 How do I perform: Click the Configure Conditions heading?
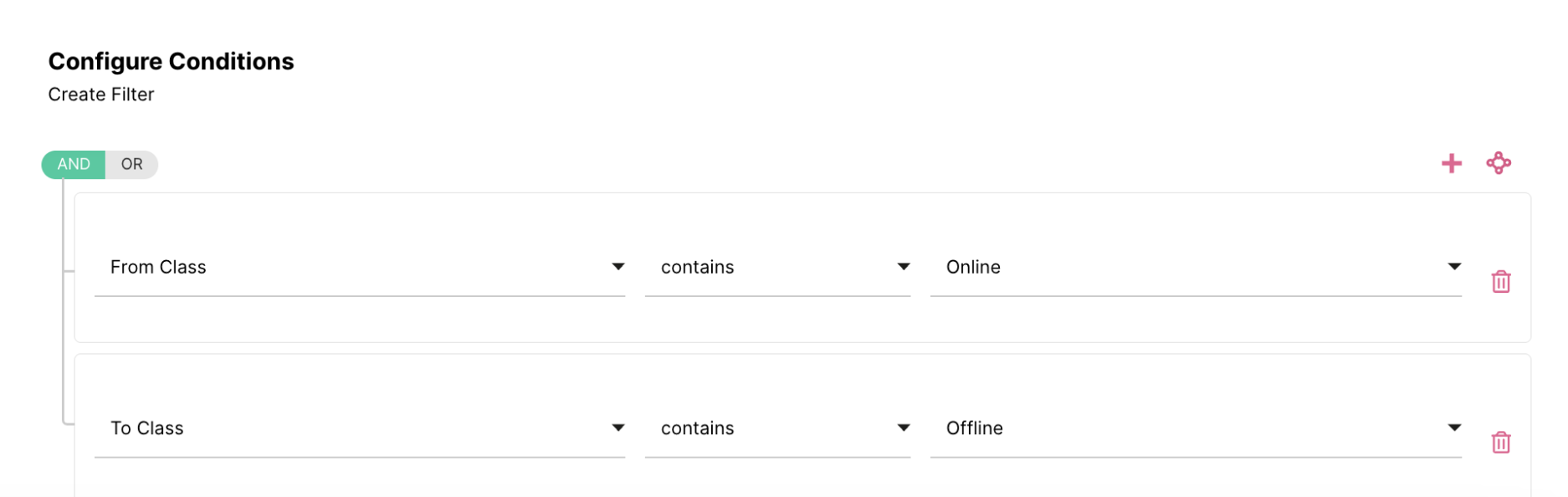point(171,61)
